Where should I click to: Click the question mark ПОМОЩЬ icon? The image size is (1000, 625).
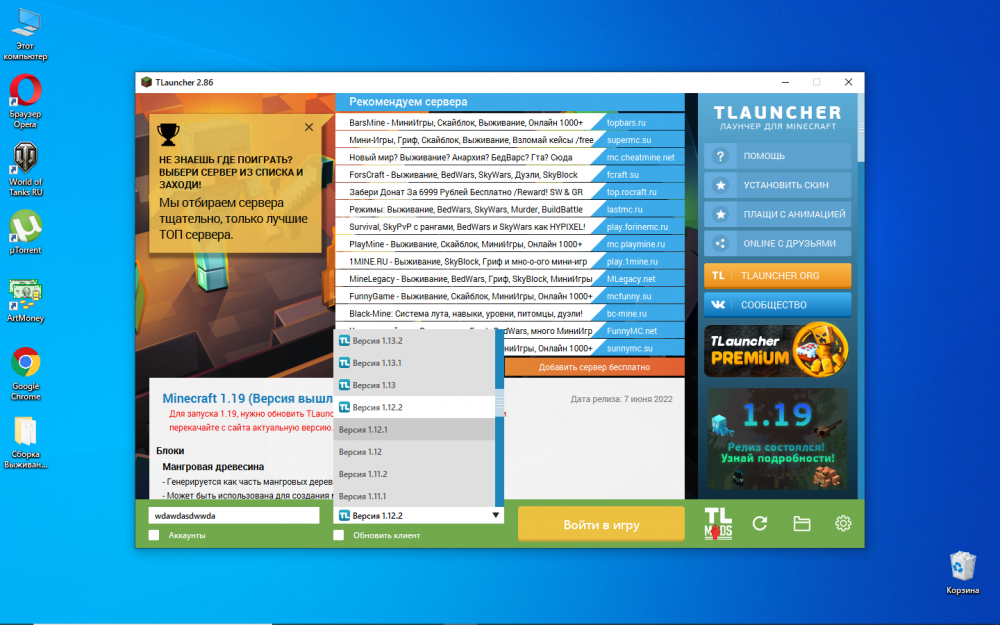(x=720, y=156)
